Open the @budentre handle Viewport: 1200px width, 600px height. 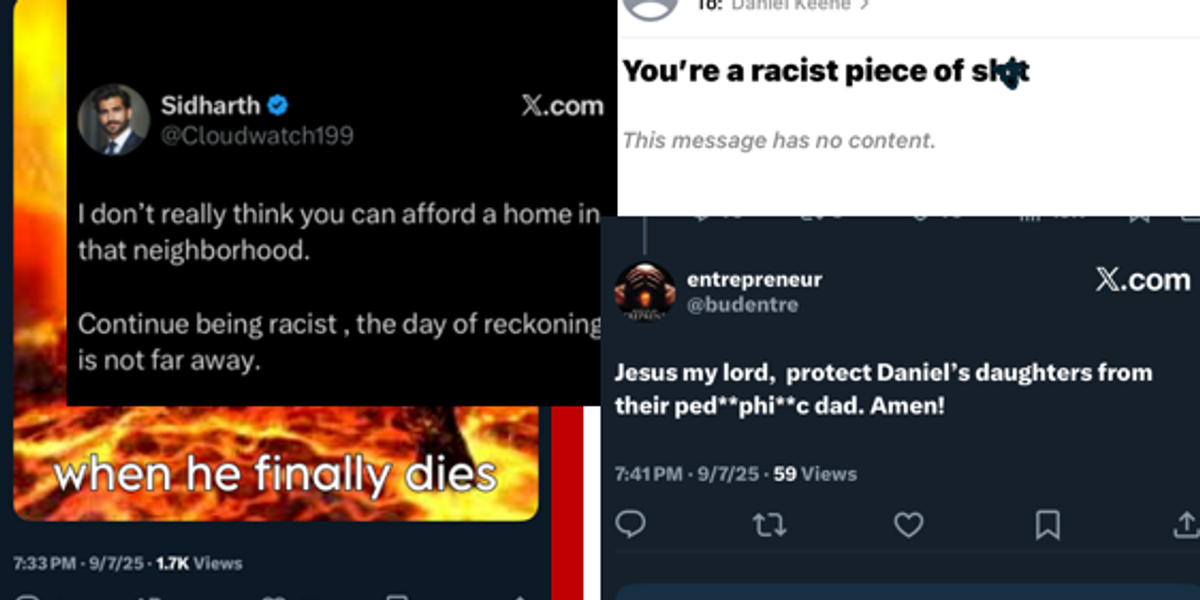742,305
